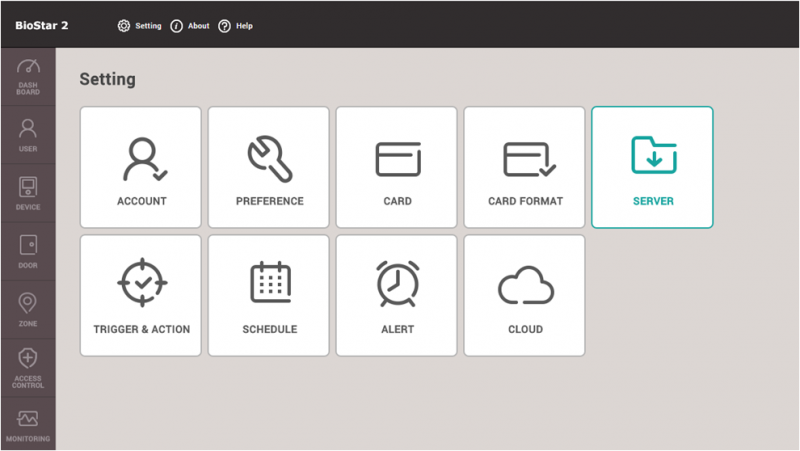Open the Card Format tile
This screenshot has height=451, width=800.
(x=525, y=168)
